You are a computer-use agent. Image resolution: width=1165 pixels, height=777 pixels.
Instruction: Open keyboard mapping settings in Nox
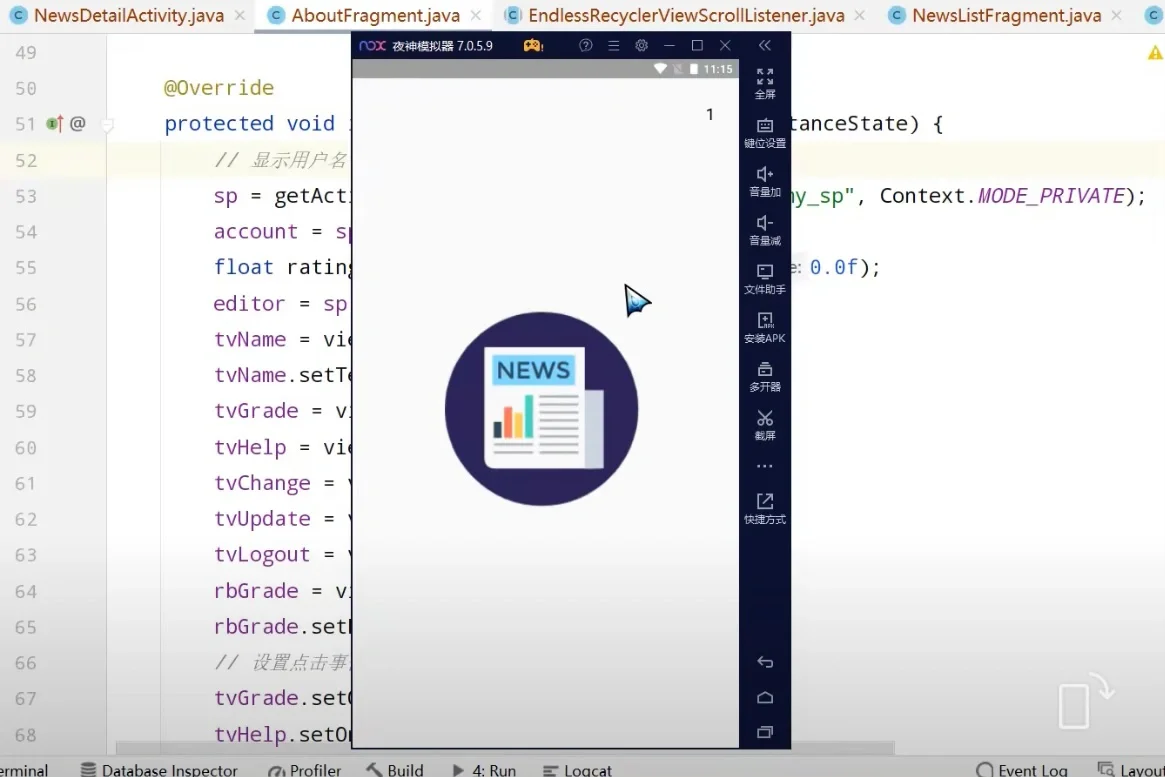coord(765,133)
